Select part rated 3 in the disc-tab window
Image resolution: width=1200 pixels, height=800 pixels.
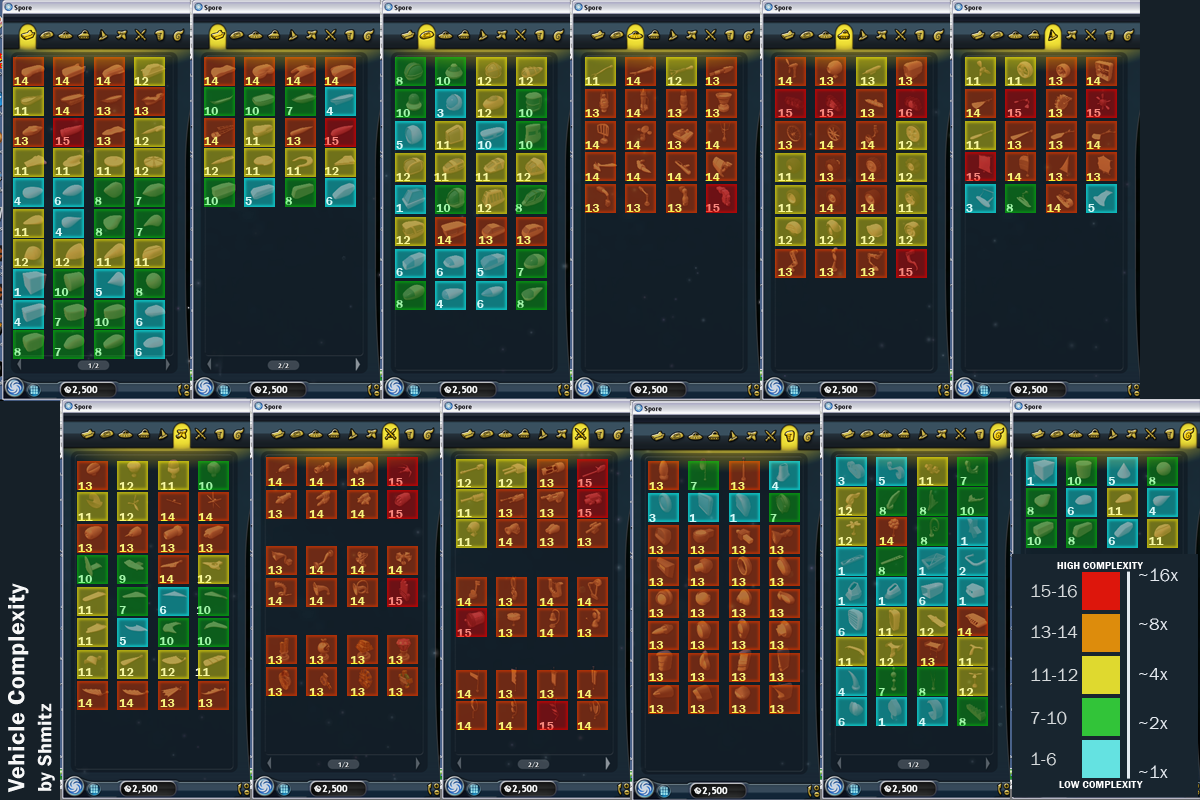pos(450,104)
